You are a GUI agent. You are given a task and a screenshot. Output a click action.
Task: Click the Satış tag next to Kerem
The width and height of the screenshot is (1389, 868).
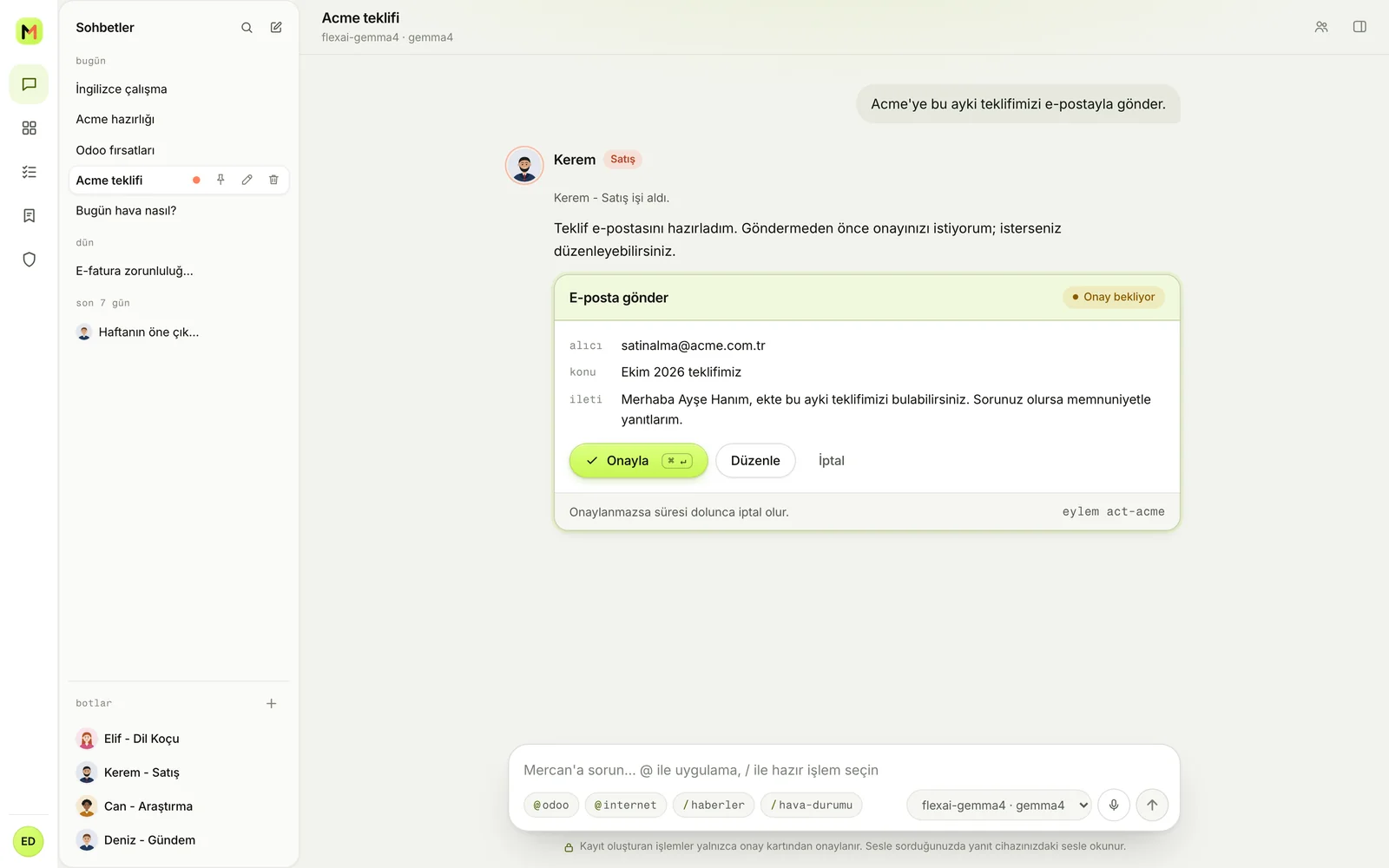(622, 160)
